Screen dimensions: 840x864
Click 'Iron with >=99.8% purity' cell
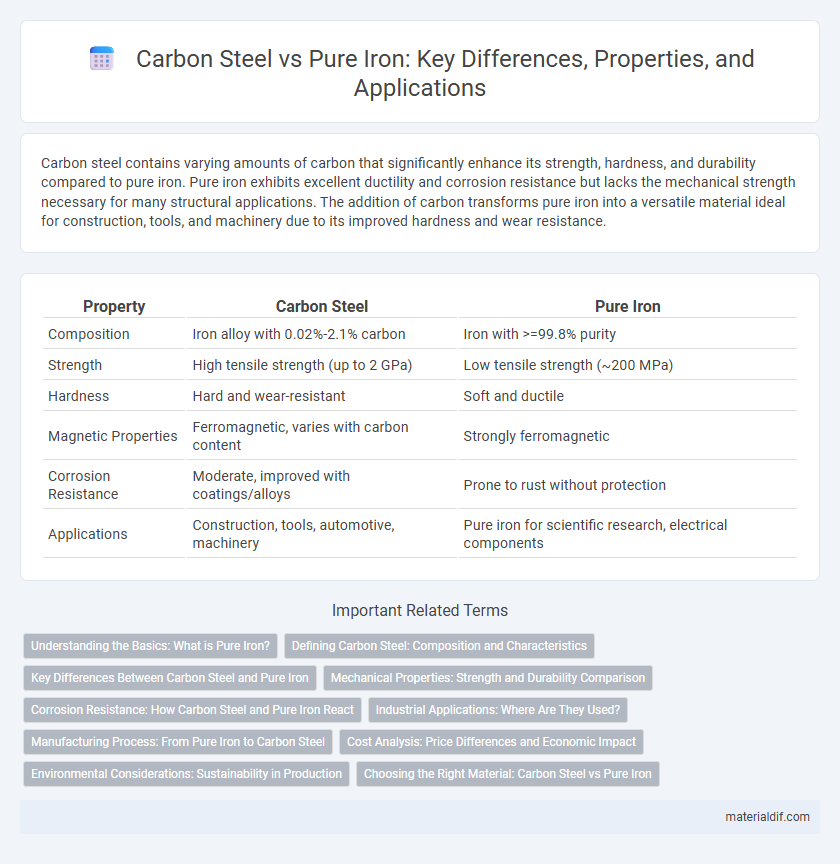tap(628, 334)
